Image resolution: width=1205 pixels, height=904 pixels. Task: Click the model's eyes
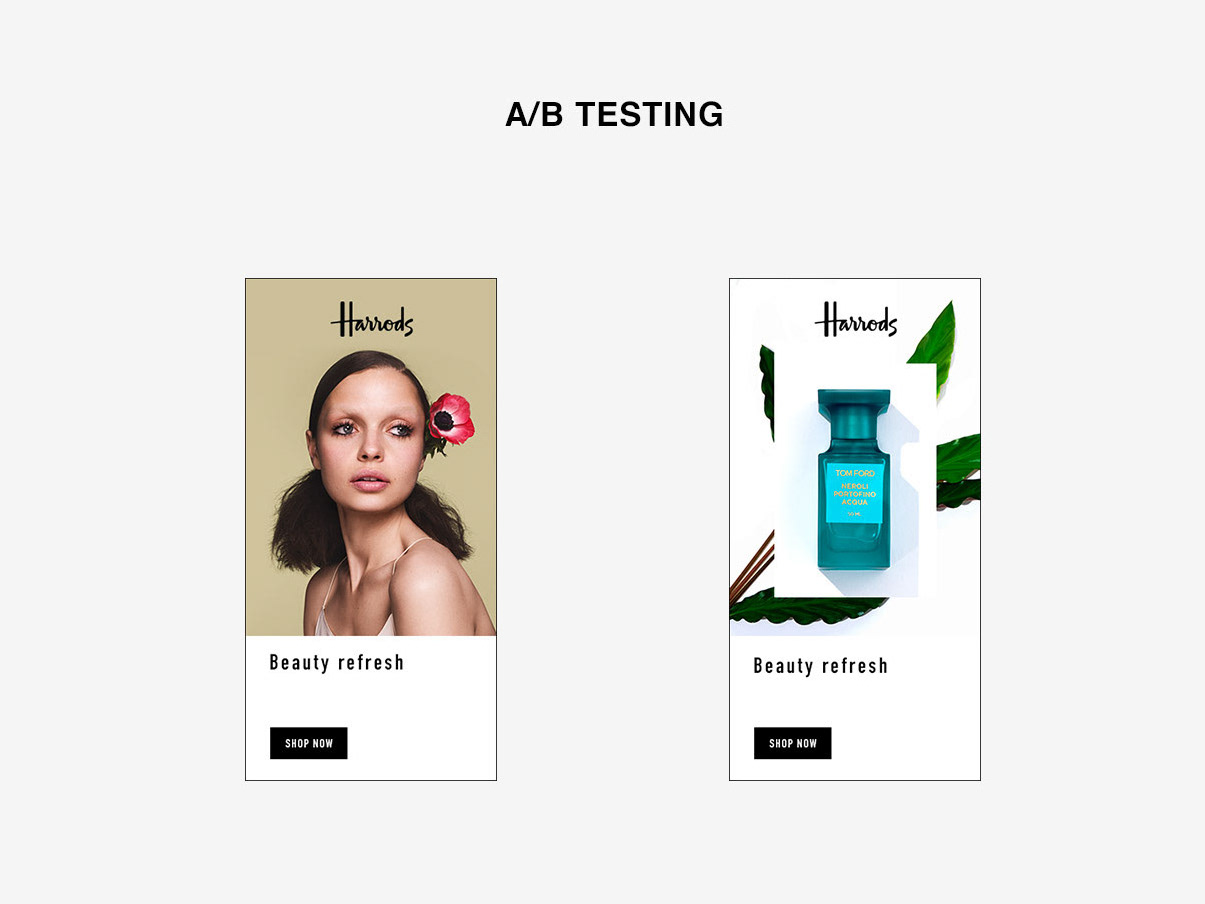370,427
